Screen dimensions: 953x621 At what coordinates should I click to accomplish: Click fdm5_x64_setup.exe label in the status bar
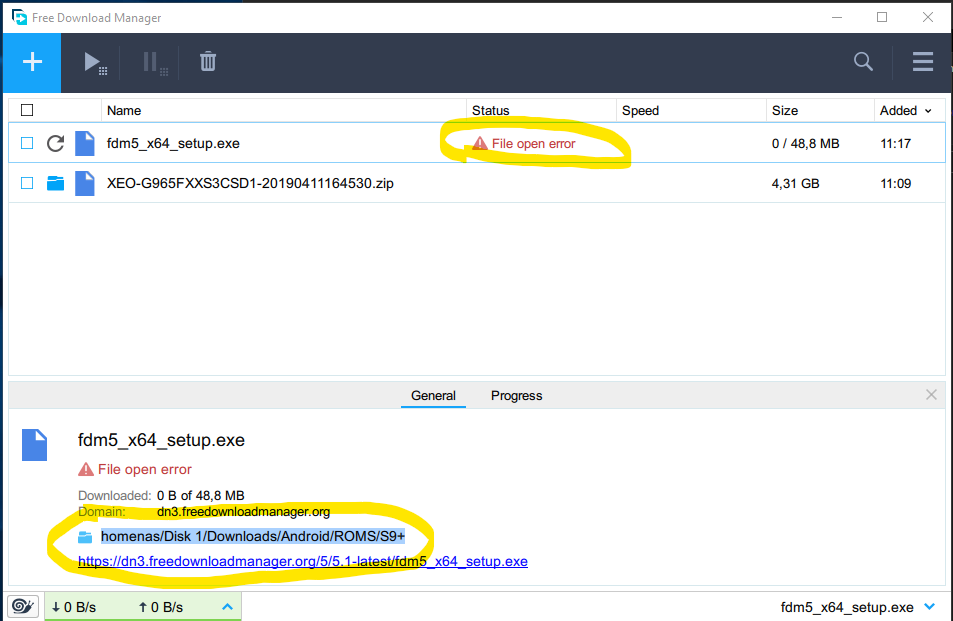click(847, 607)
